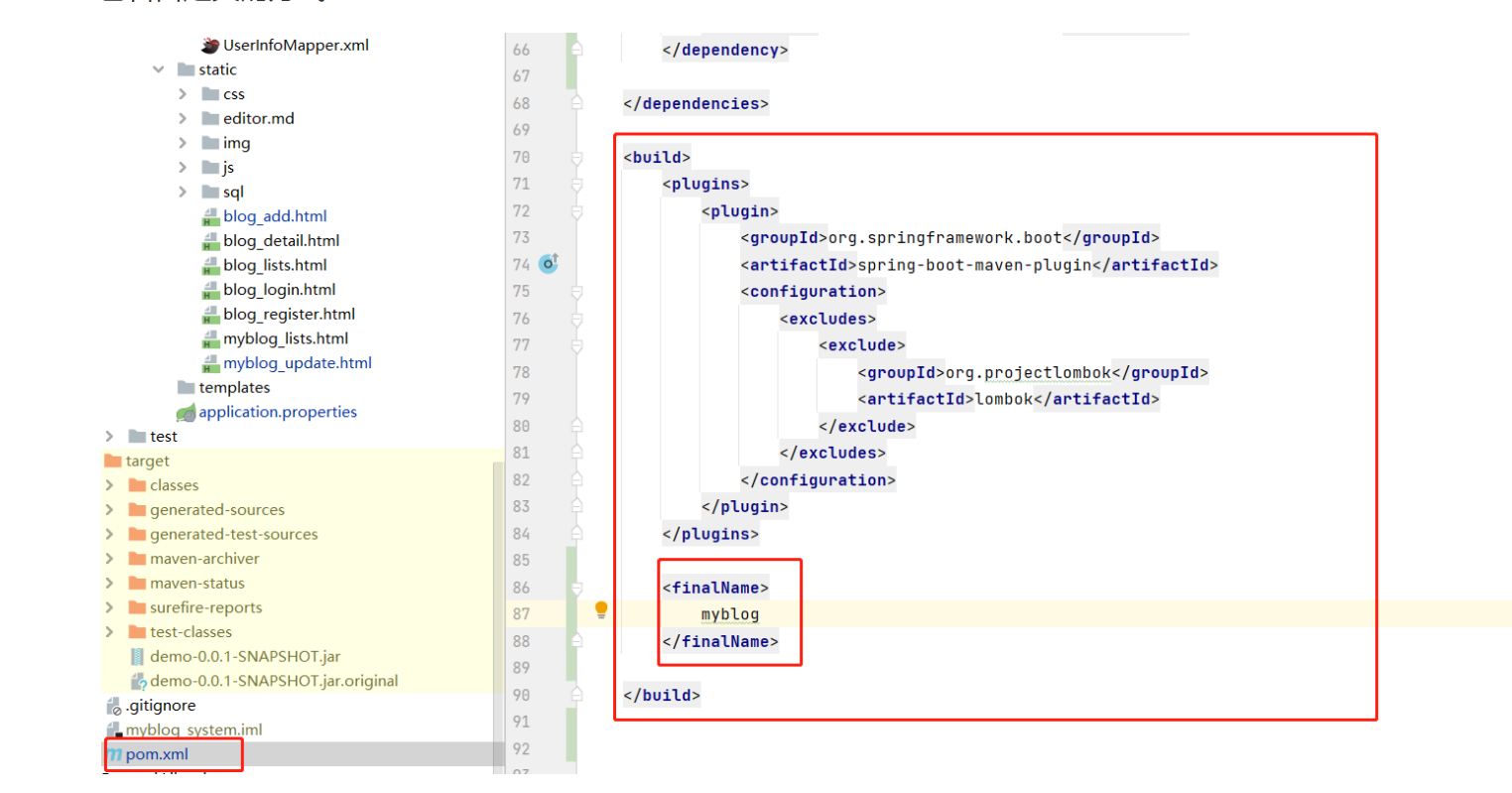1512x793 pixels.
Task: Click line number 86 in gutter
Action: [522, 588]
